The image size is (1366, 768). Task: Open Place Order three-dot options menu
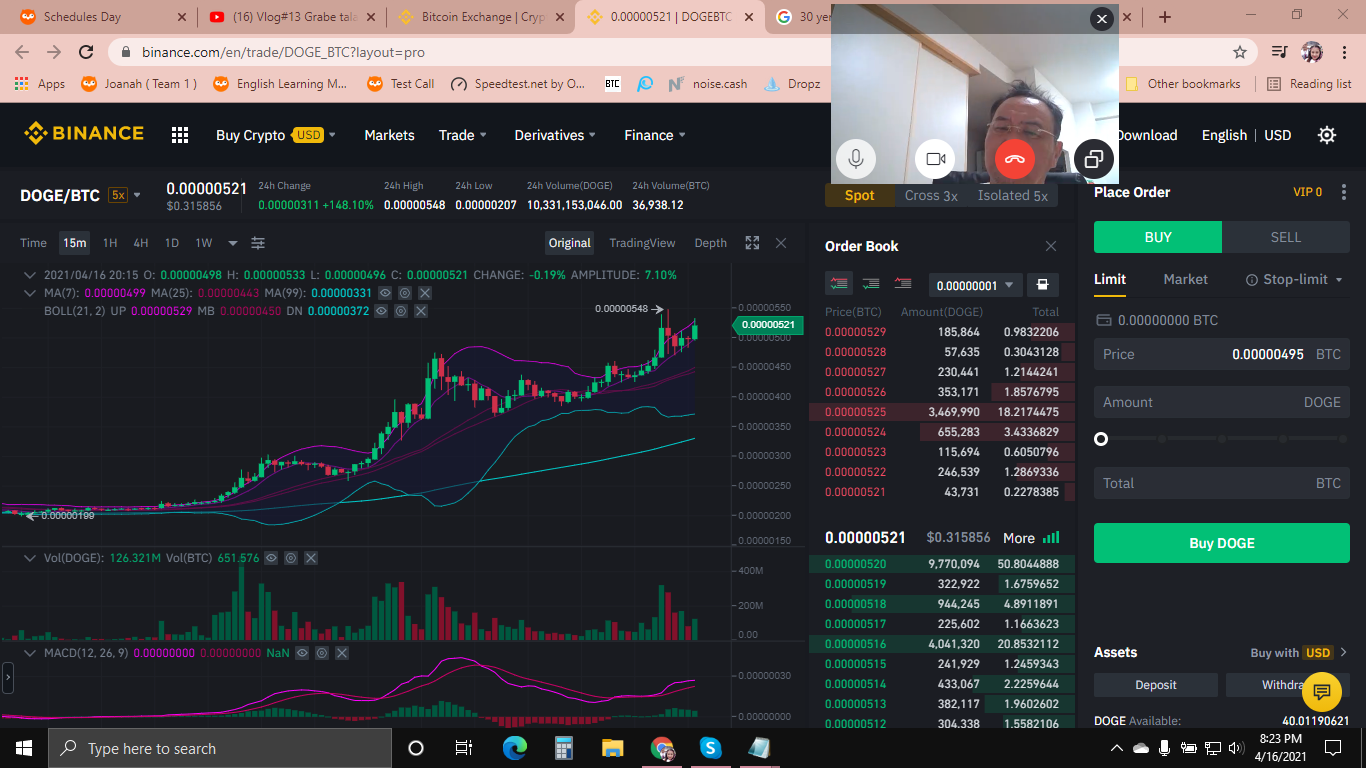1344,192
